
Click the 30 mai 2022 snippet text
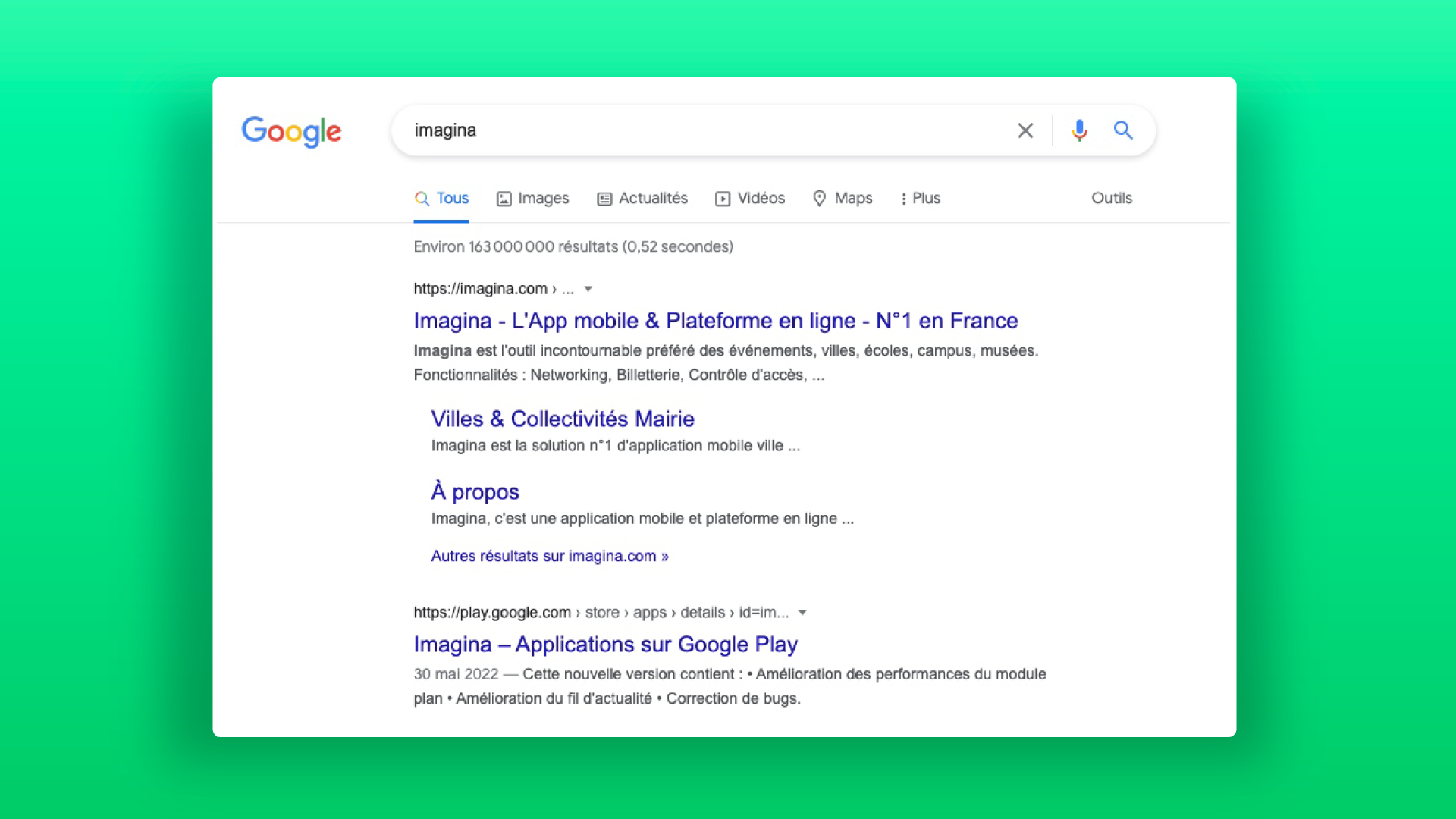[x=730, y=686]
